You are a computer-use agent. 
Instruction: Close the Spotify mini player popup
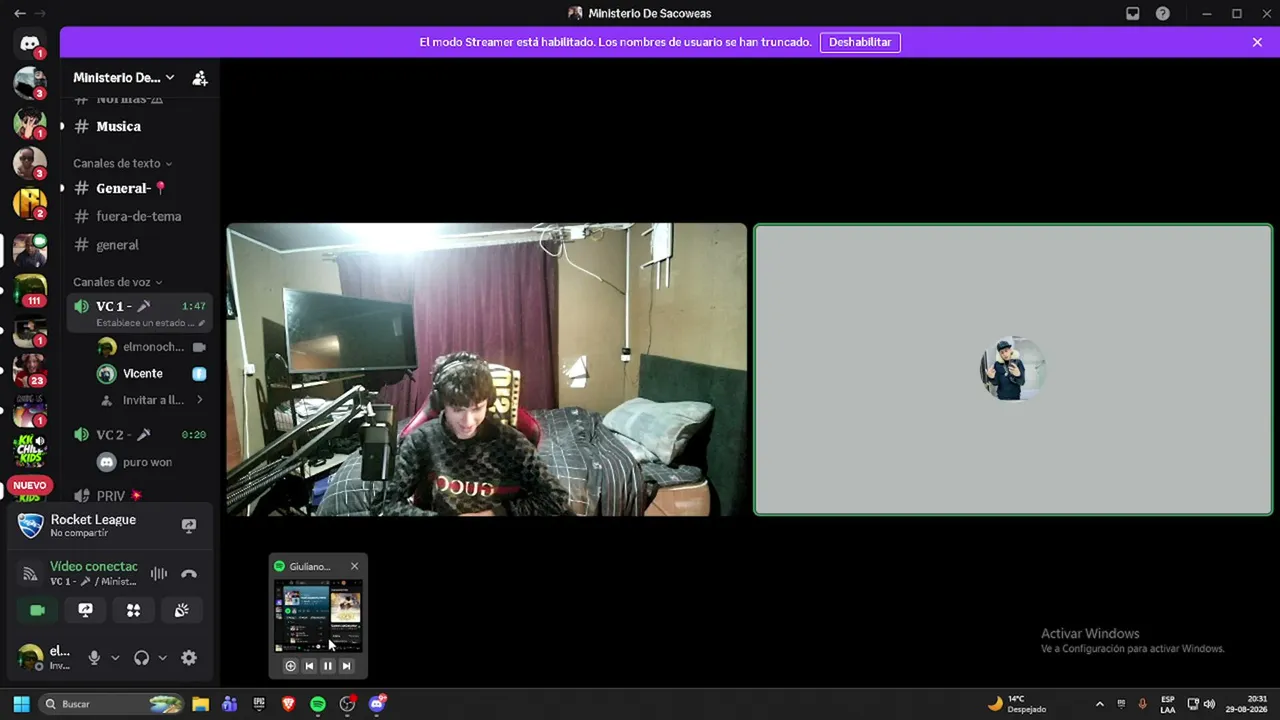pyautogui.click(x=354, y=566)
